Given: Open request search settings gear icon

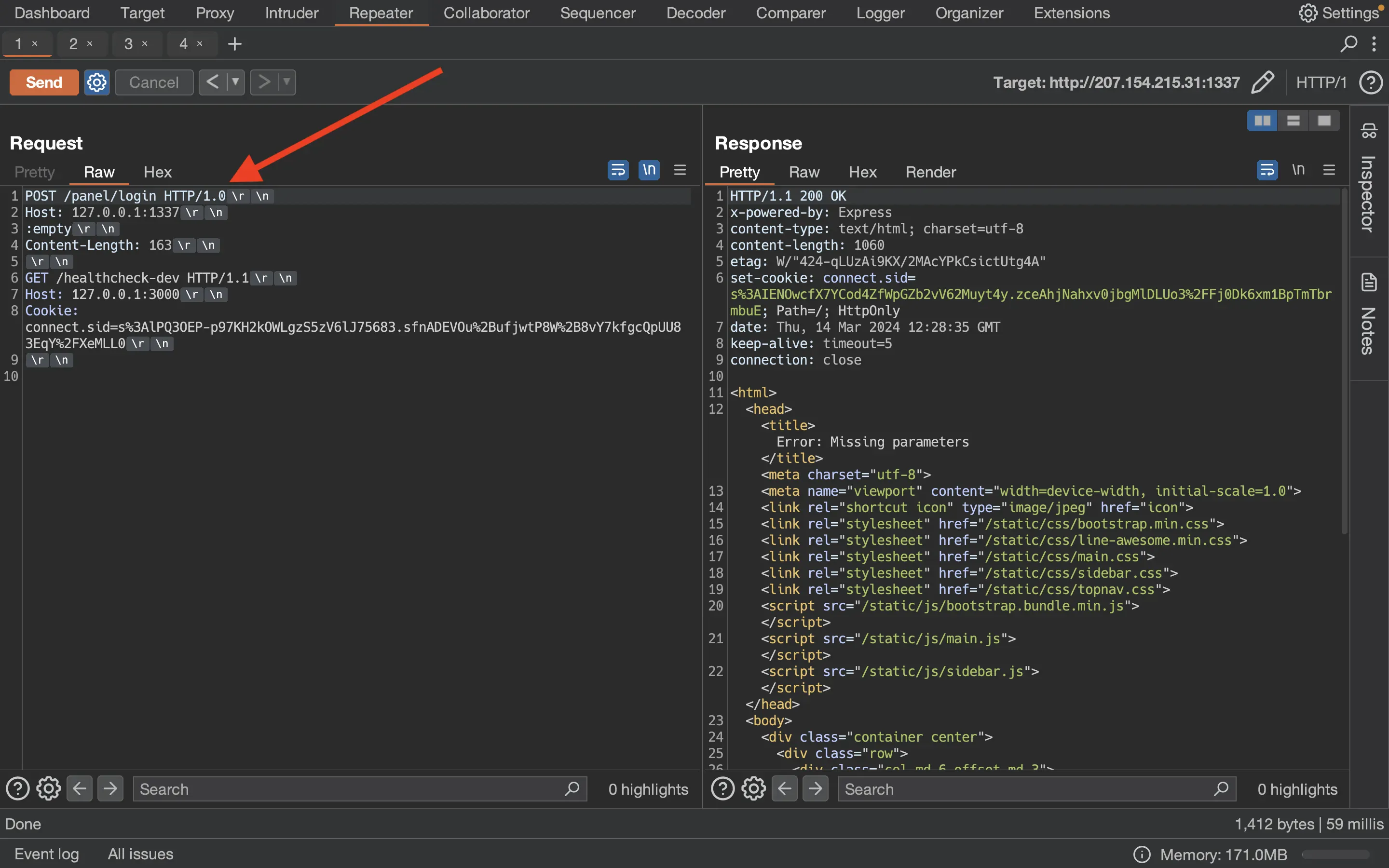Looking at the screenshot, I should [x=49, y=789].
